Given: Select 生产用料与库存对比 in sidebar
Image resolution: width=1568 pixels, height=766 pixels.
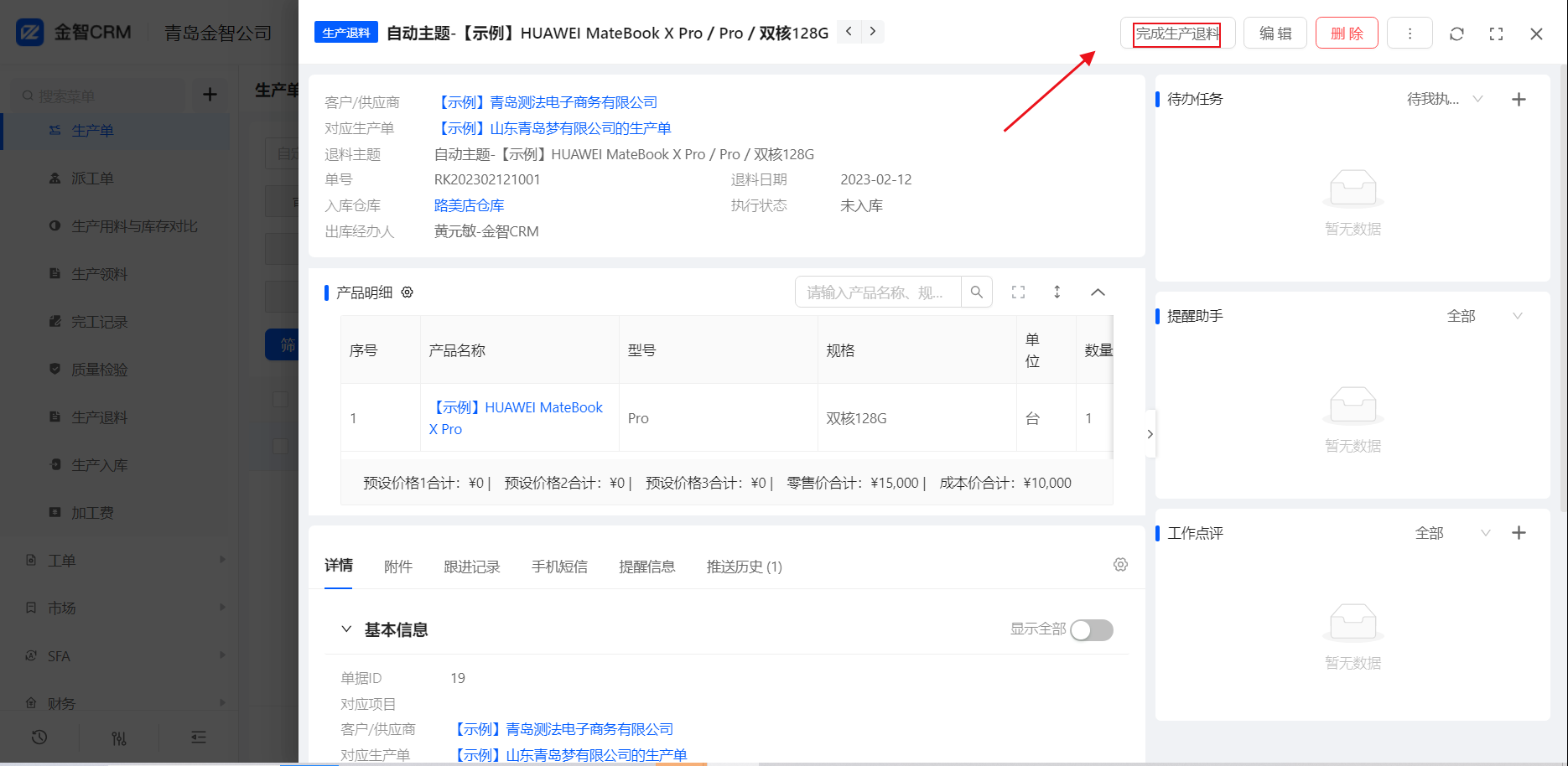Looking at the screenshot, I should coord(115,226).
